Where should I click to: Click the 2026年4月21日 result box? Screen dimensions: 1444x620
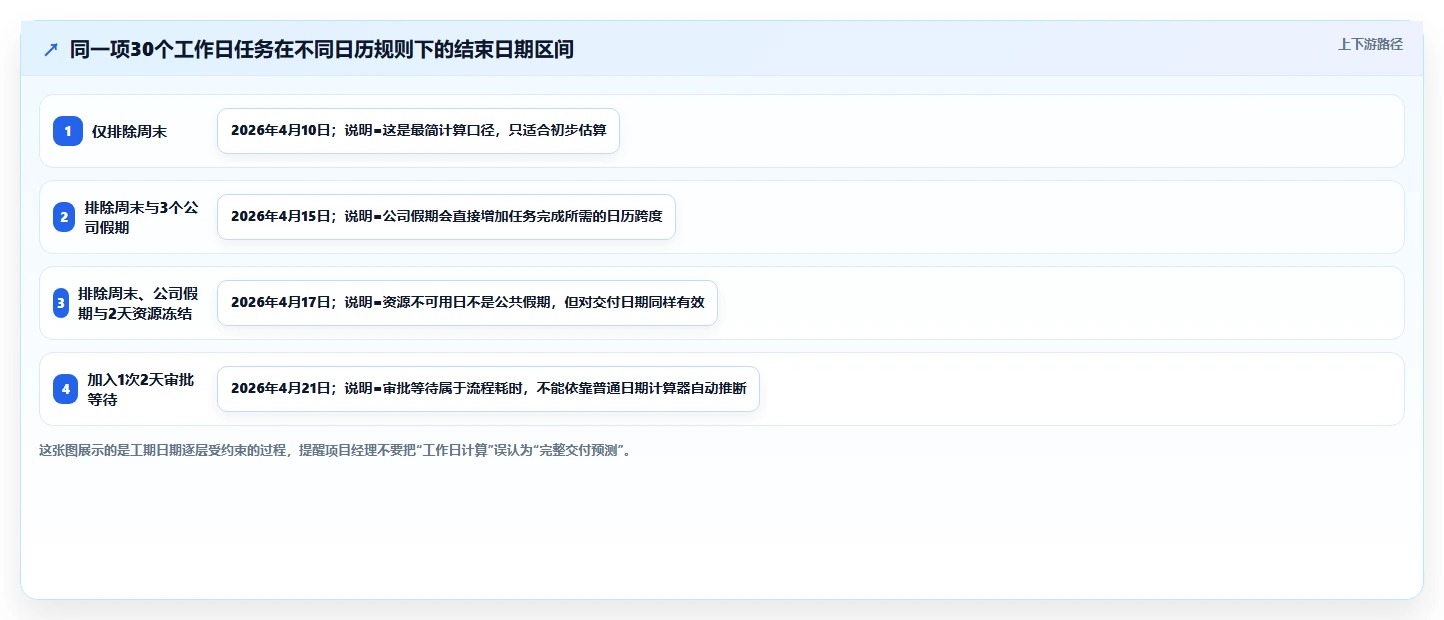click(x=488, y=389)
